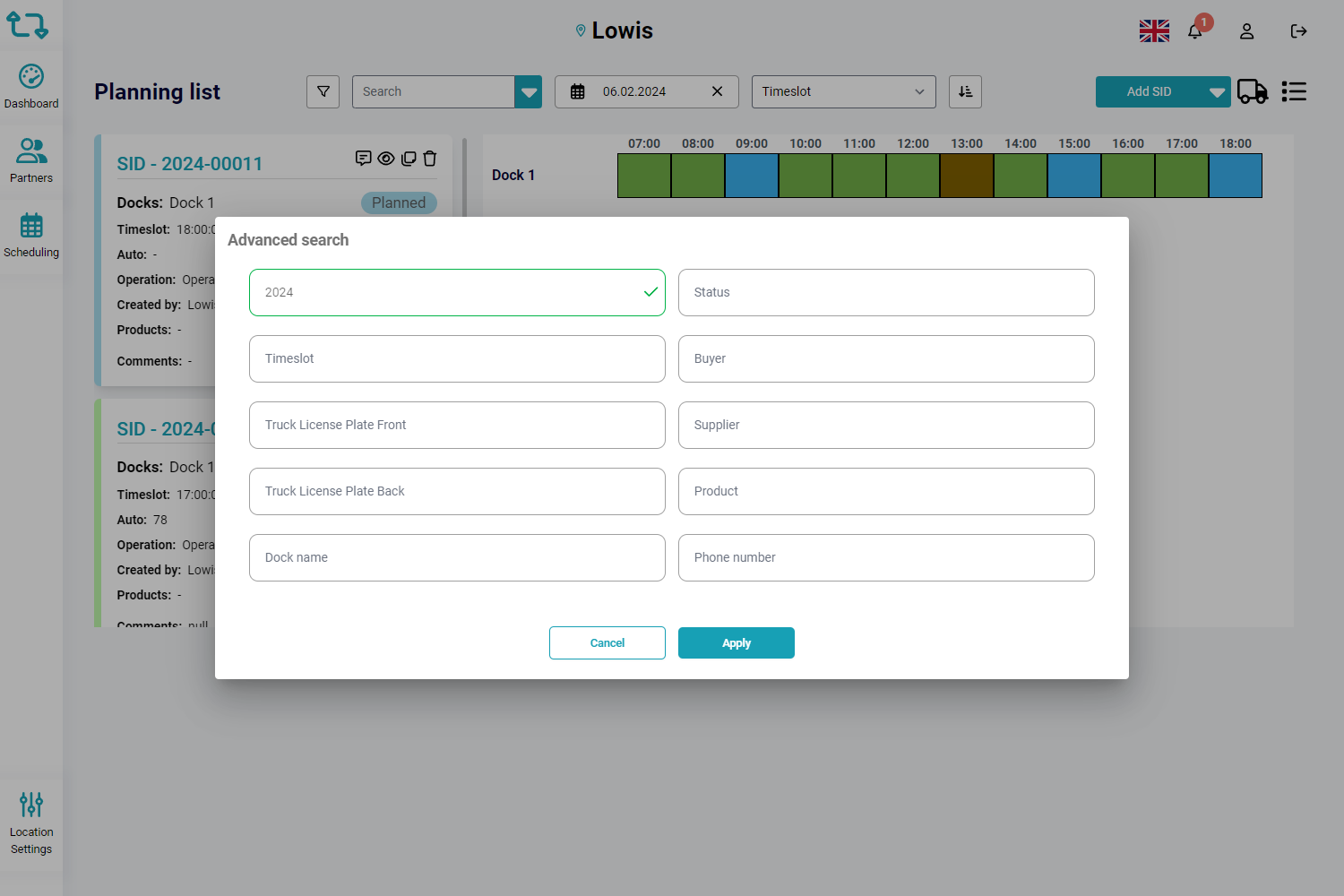Viewport: 1344px width, 896px height.
Task: Change language via the UK flag
Action: click(1154, 31)
